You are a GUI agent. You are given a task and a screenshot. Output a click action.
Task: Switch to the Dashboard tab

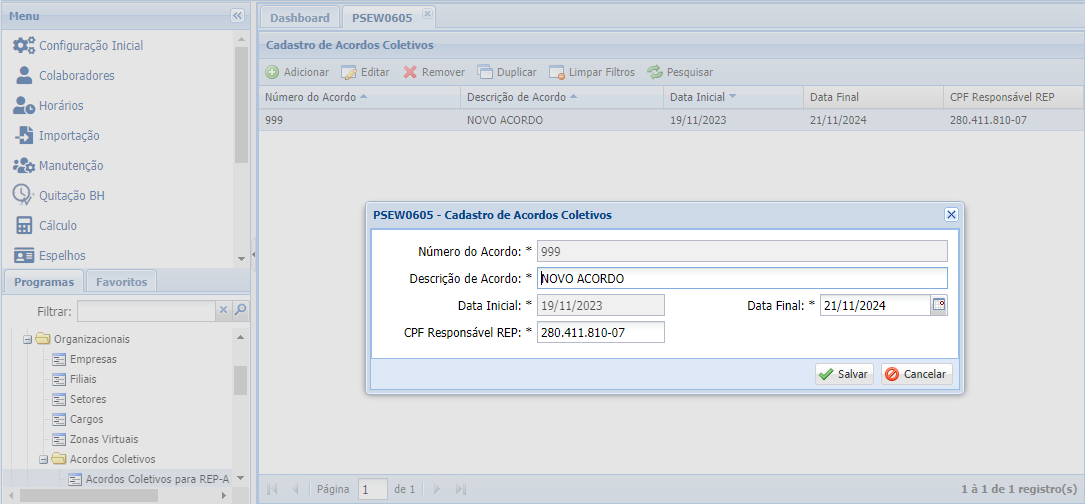[x=299, y=17]
